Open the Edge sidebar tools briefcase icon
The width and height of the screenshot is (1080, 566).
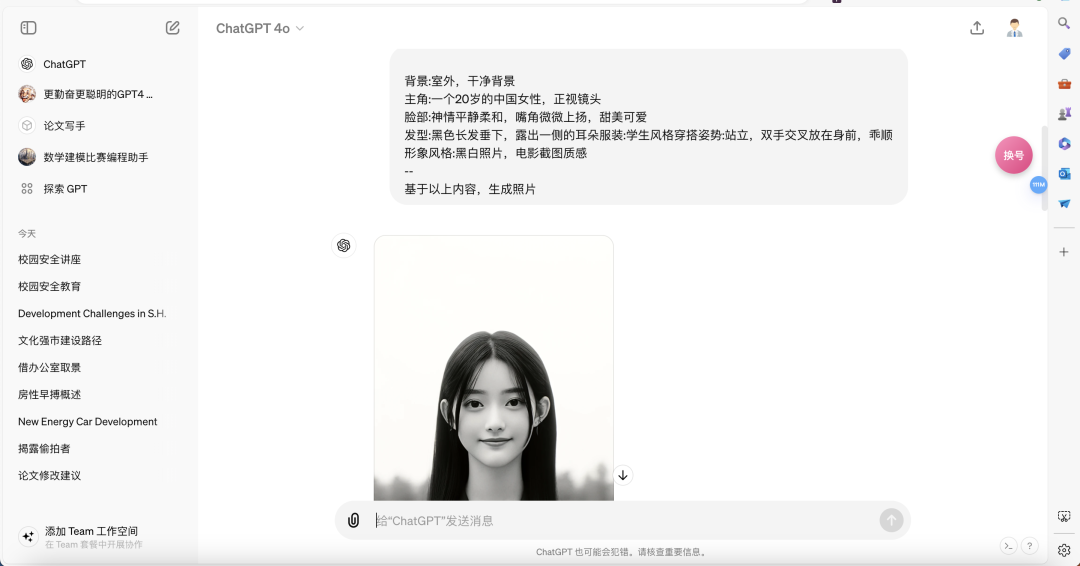click(x=1064, y=84)
